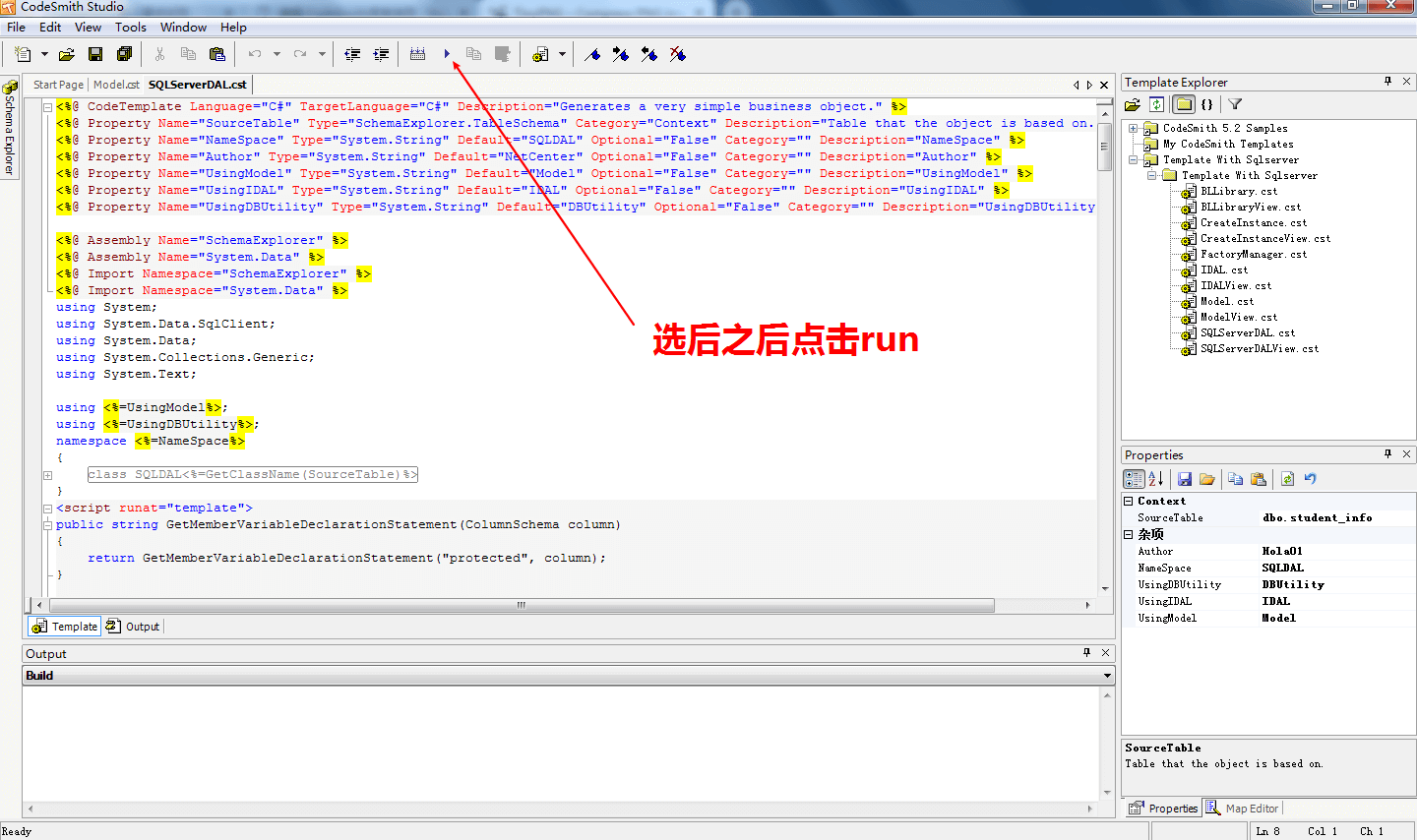Image resolution: width=1417 pixels, height=840 pixels.
Task: Collapse the top Template With Sqlserver node
Action: tap(1134, 159)
